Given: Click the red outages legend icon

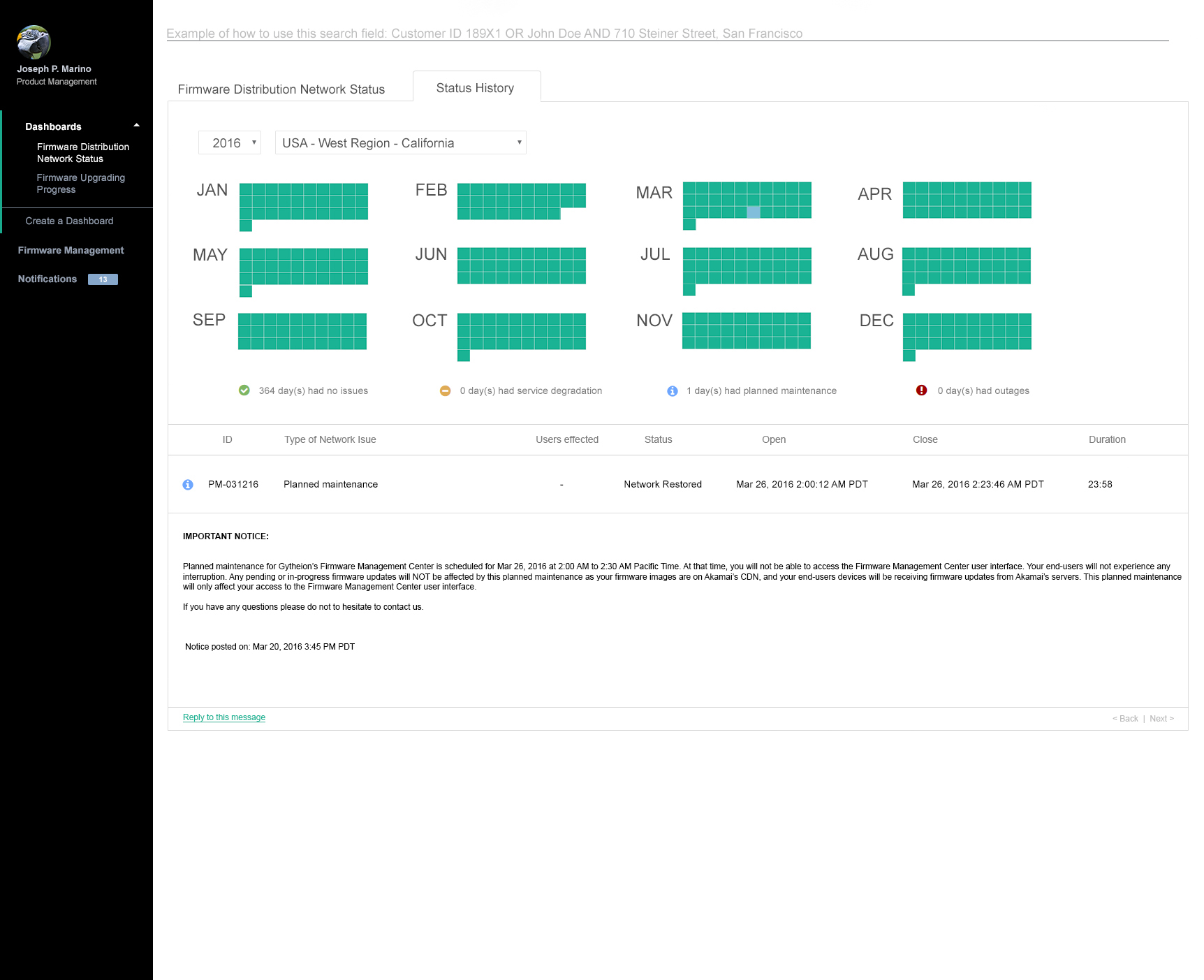Looking at the screenshot, I should click(x=920, y=390).
